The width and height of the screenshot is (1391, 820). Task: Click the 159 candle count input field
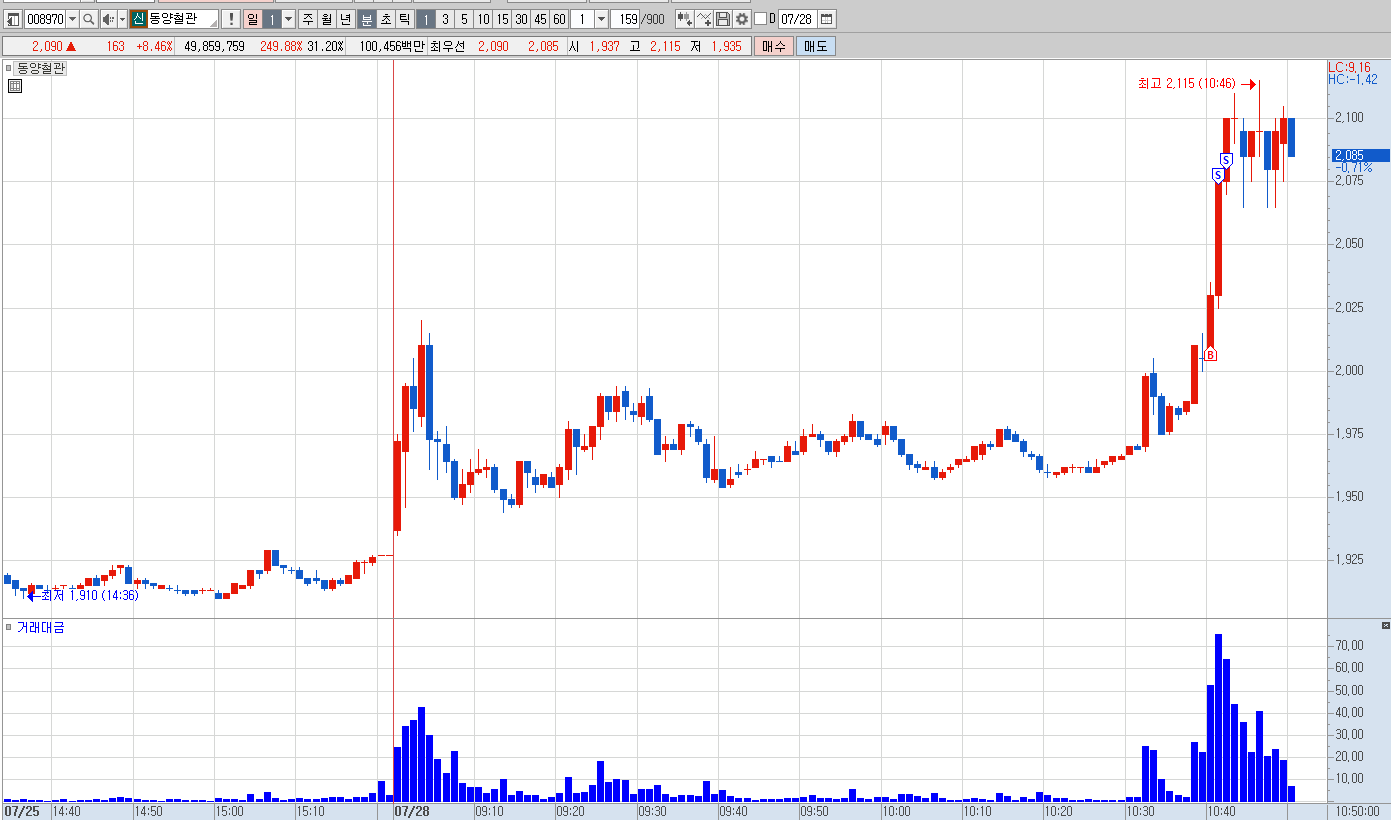click(x=624, y=19)
